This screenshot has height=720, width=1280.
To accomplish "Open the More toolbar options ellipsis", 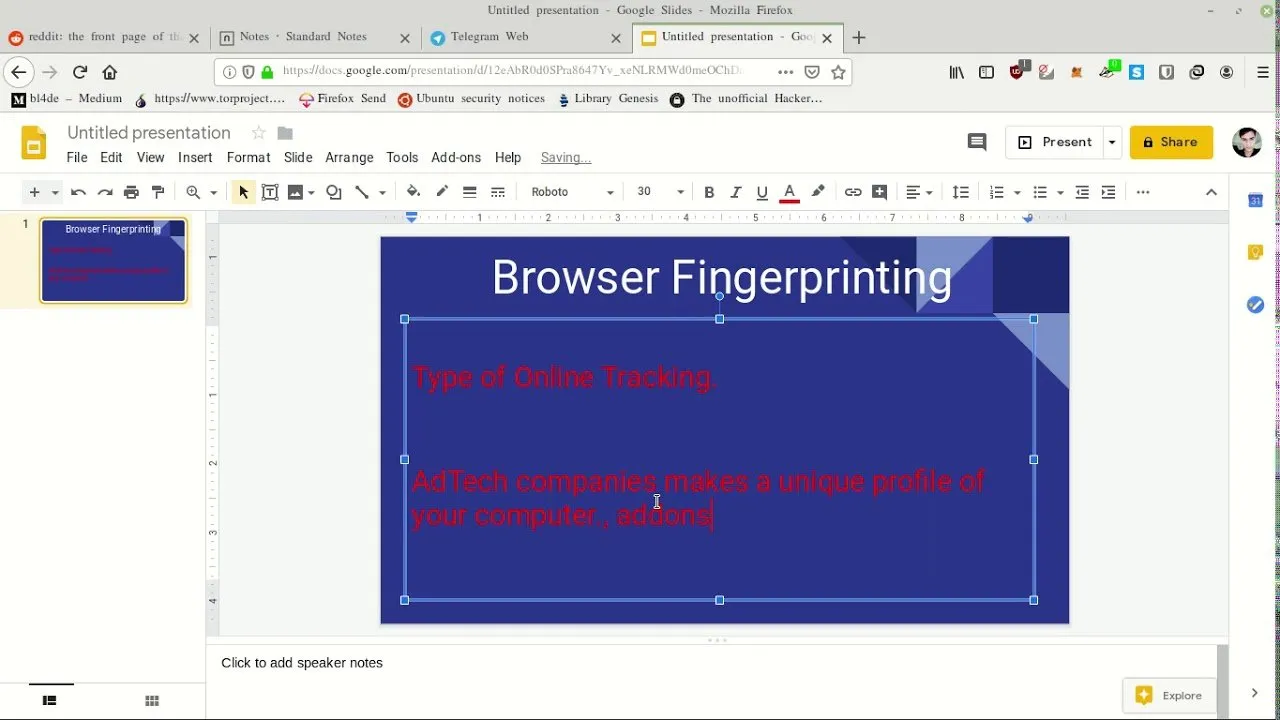I will tap(1143, 192).
